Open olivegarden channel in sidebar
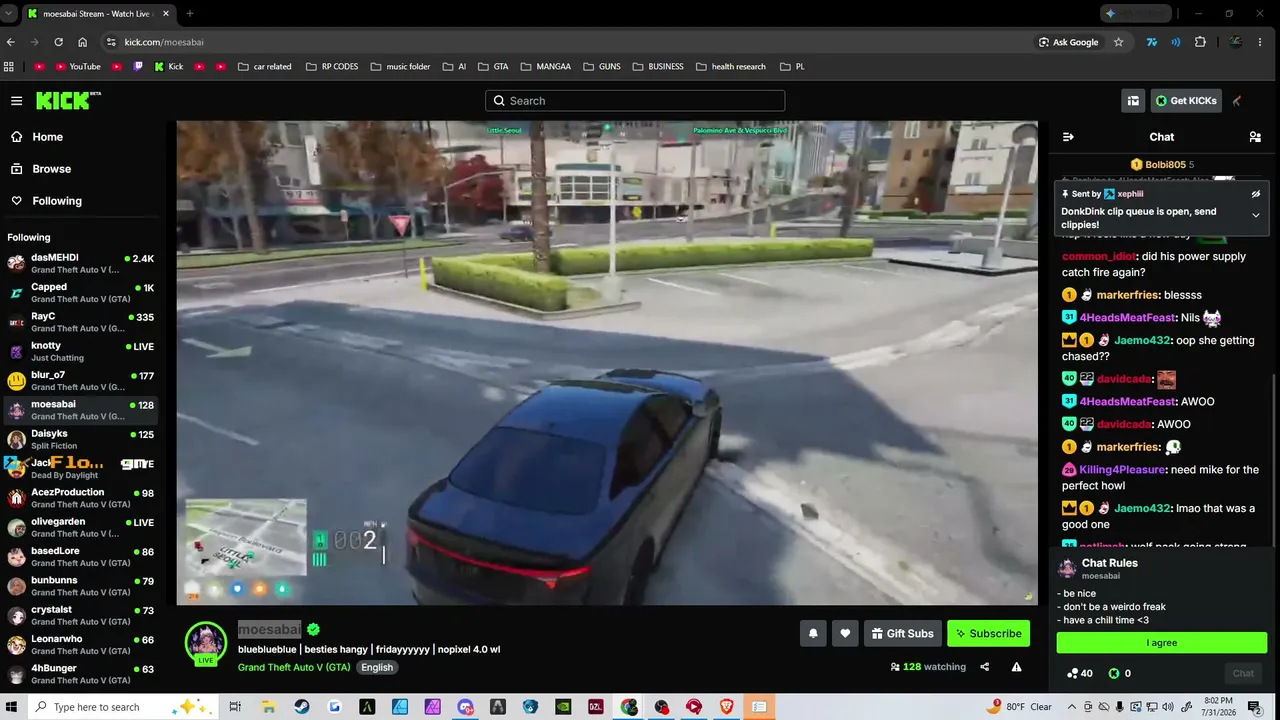The height and width of the screenshot is (720, 1280). coord(80,526)
